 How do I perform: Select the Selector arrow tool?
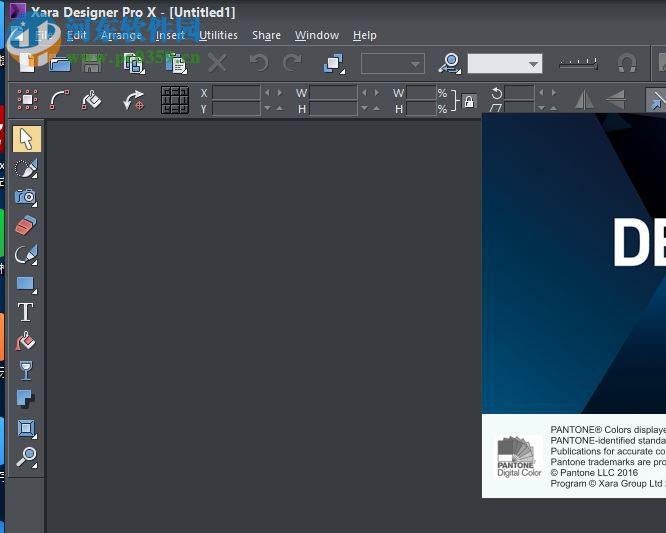click(x=27, y=139)
